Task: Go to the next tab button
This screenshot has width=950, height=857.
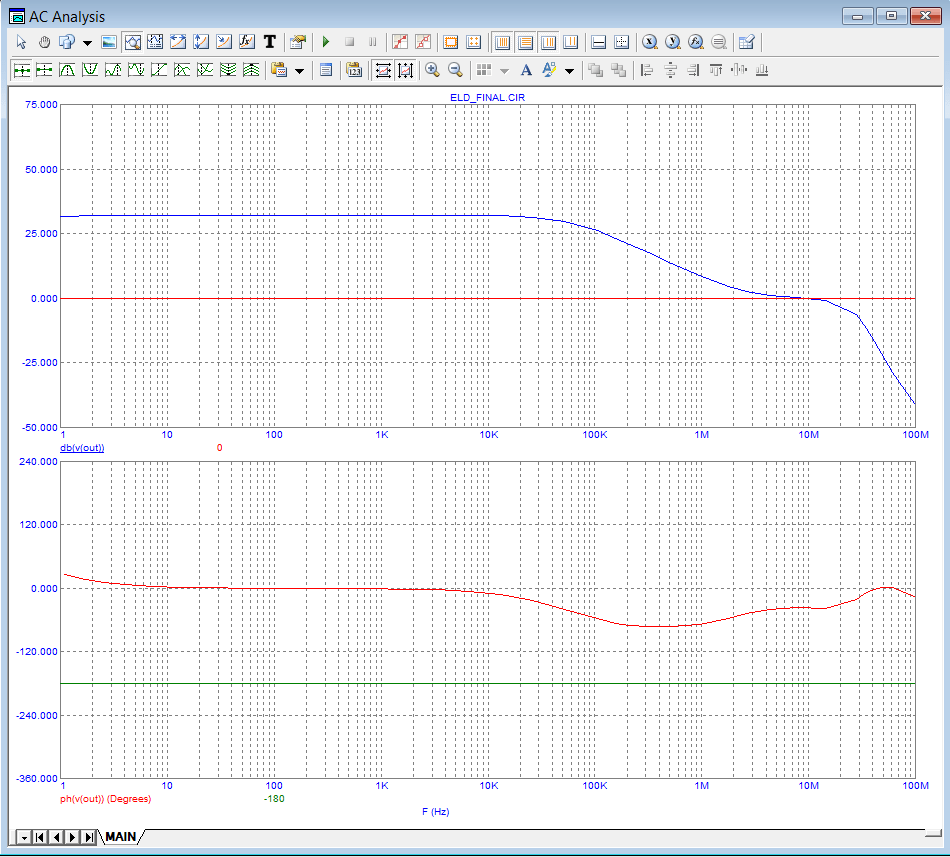Action: (x=73, y=837)
